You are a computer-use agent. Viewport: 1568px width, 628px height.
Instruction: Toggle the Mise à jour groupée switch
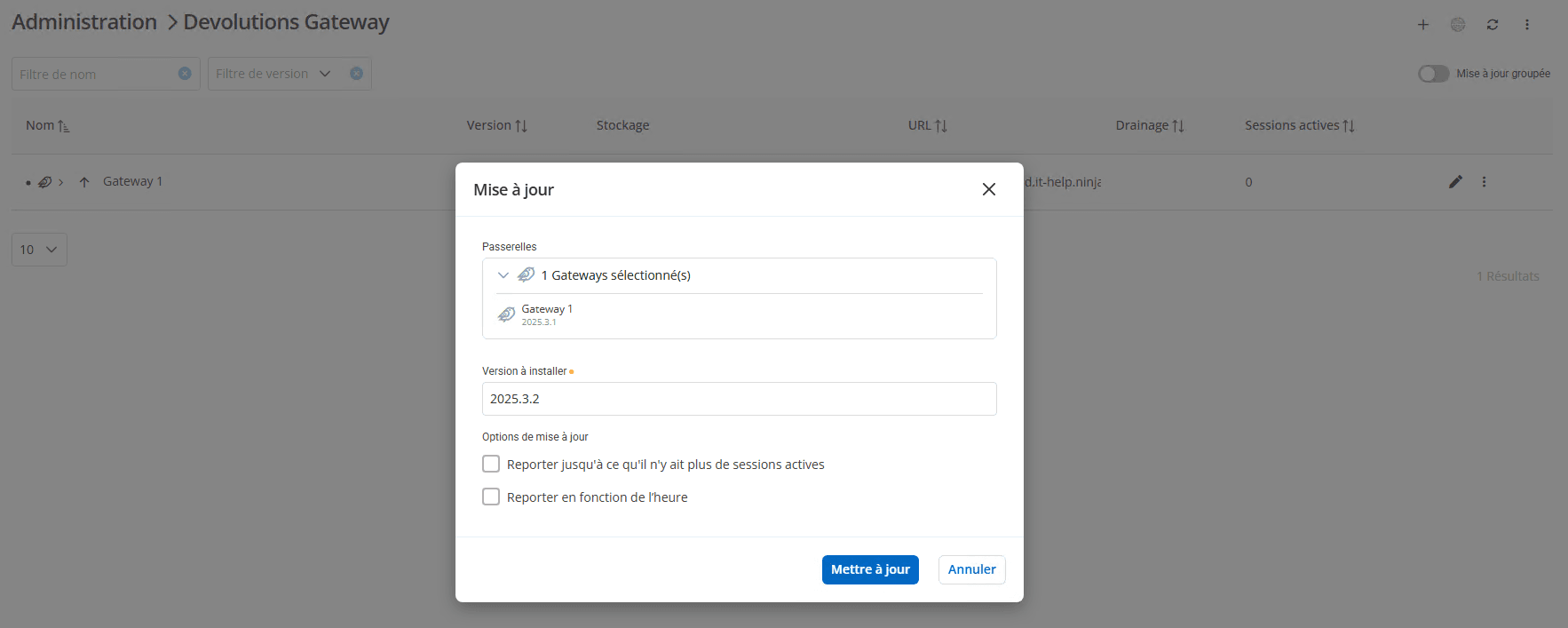pos(1432,74)
